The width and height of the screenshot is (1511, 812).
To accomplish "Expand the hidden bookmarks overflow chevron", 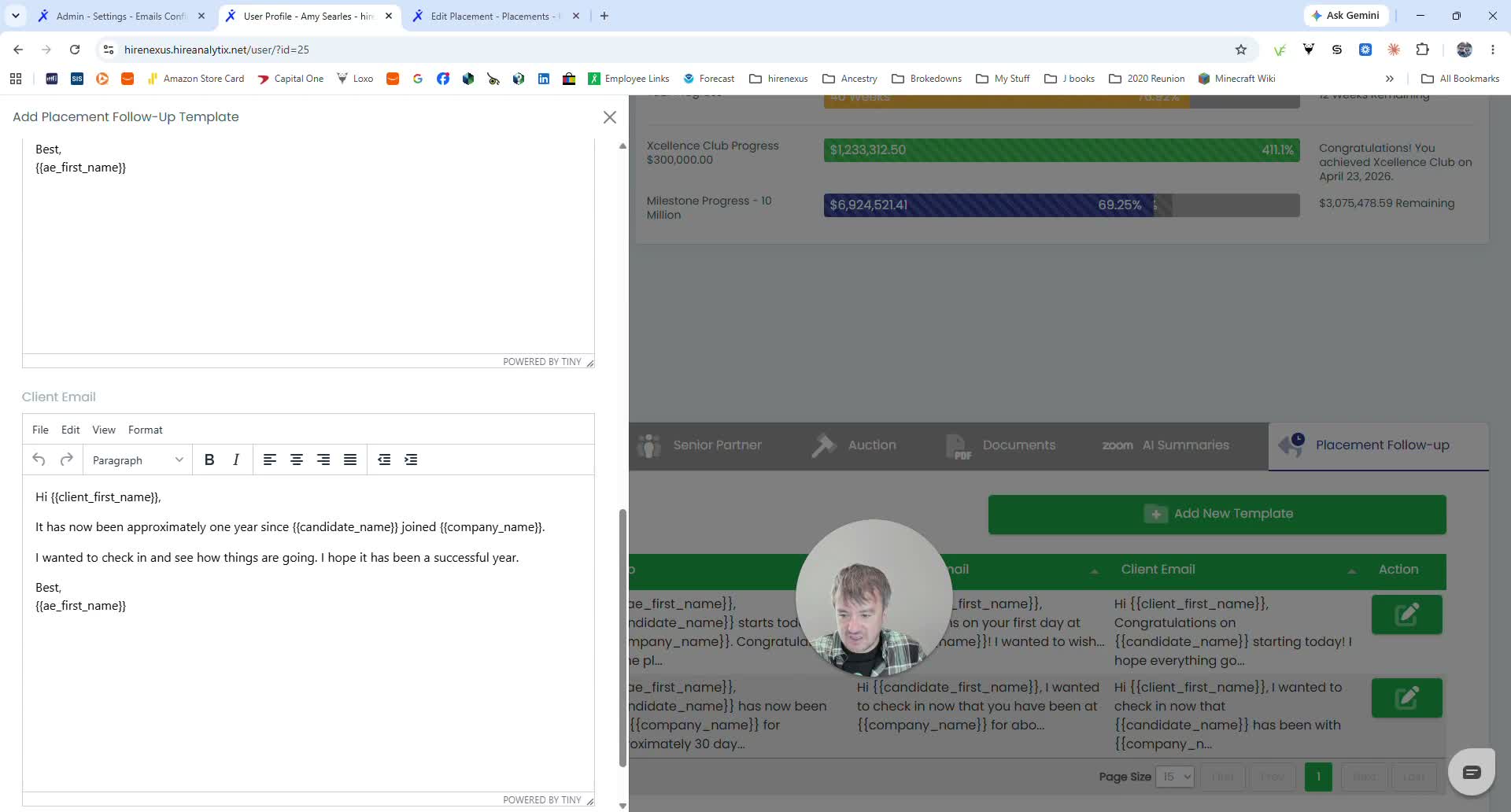I will (1390, 79).
